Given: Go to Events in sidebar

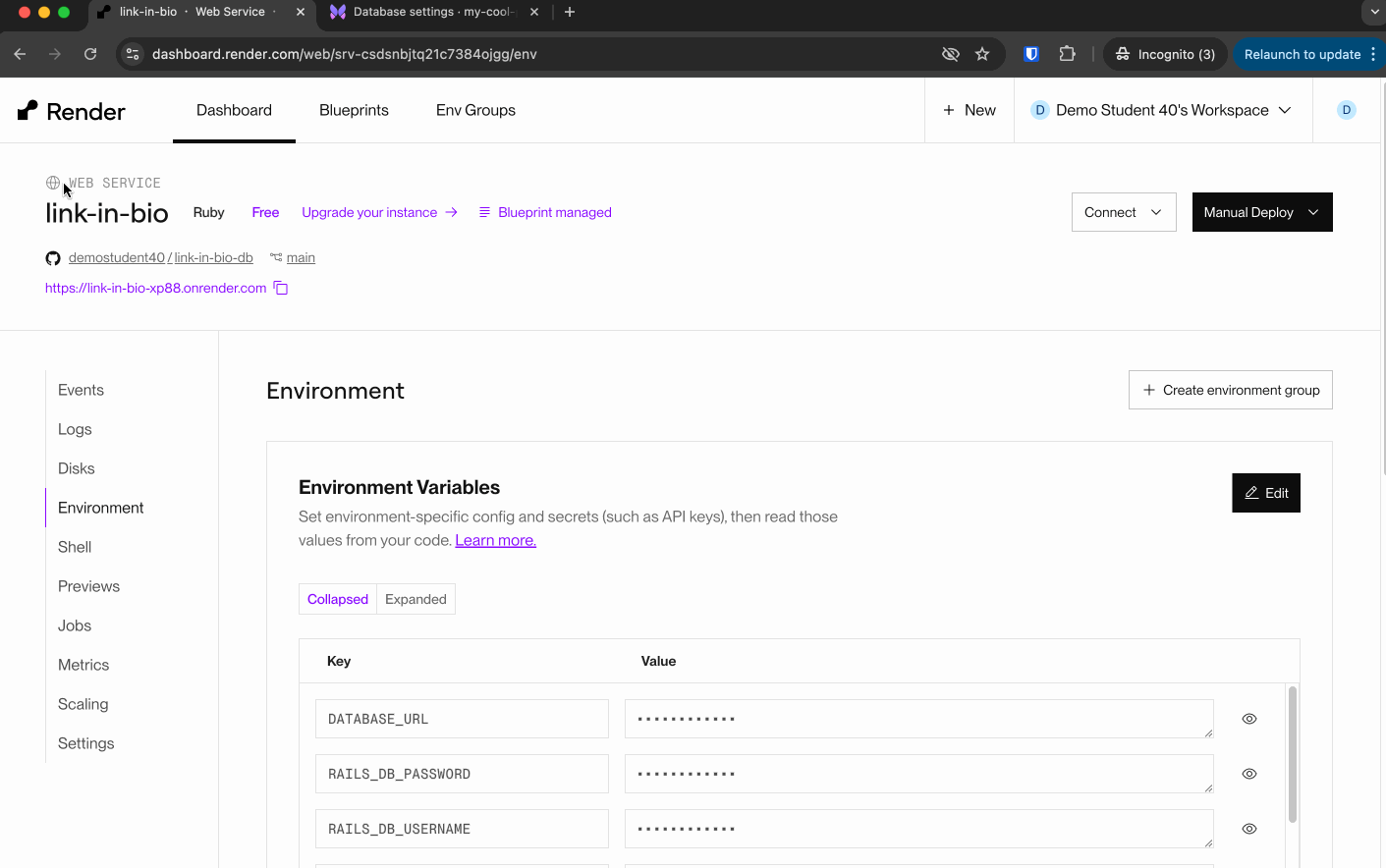Looking at the screenshot, I should click(x=81, y=390).
